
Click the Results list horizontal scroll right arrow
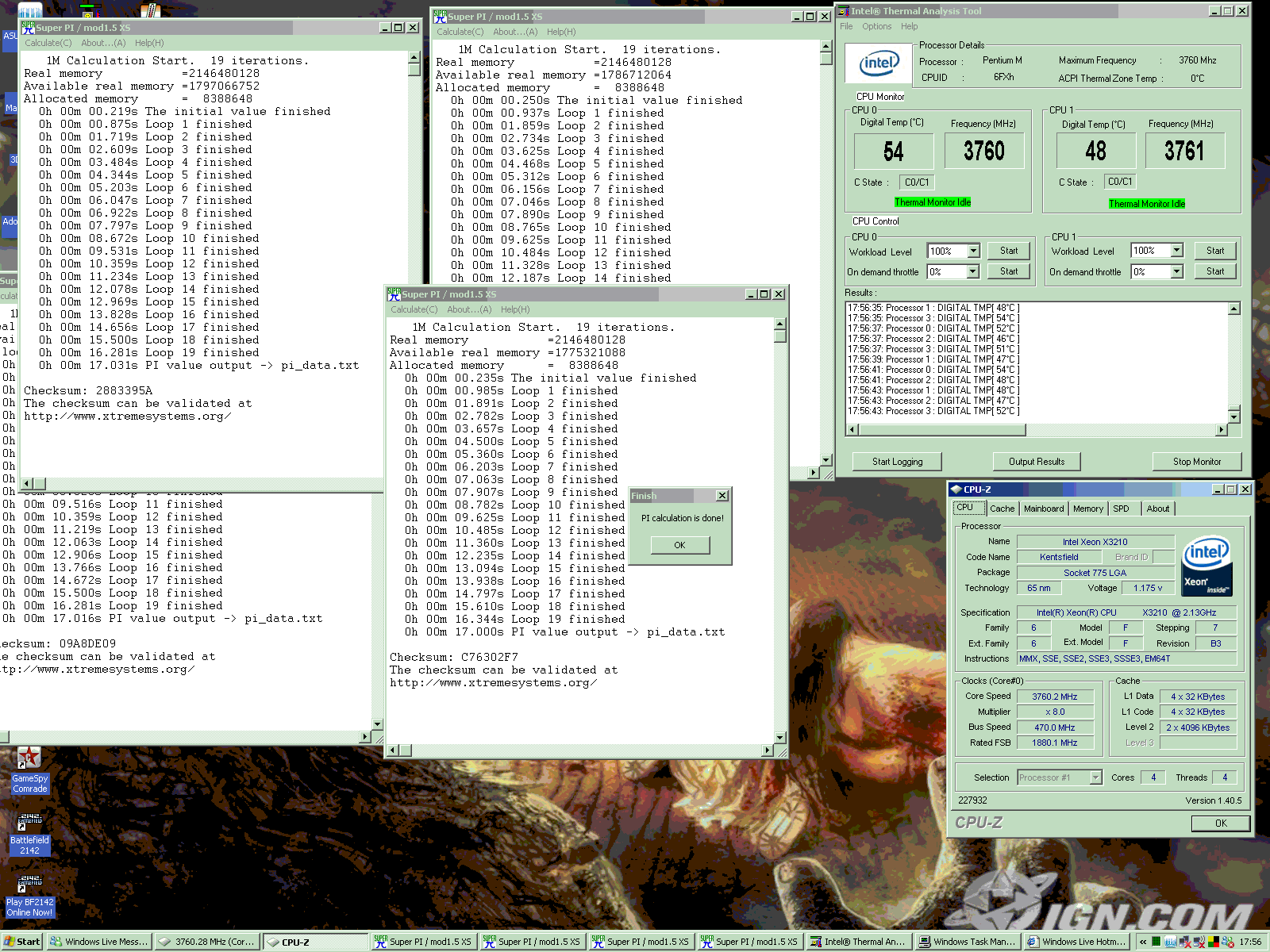click(1221, 430)
